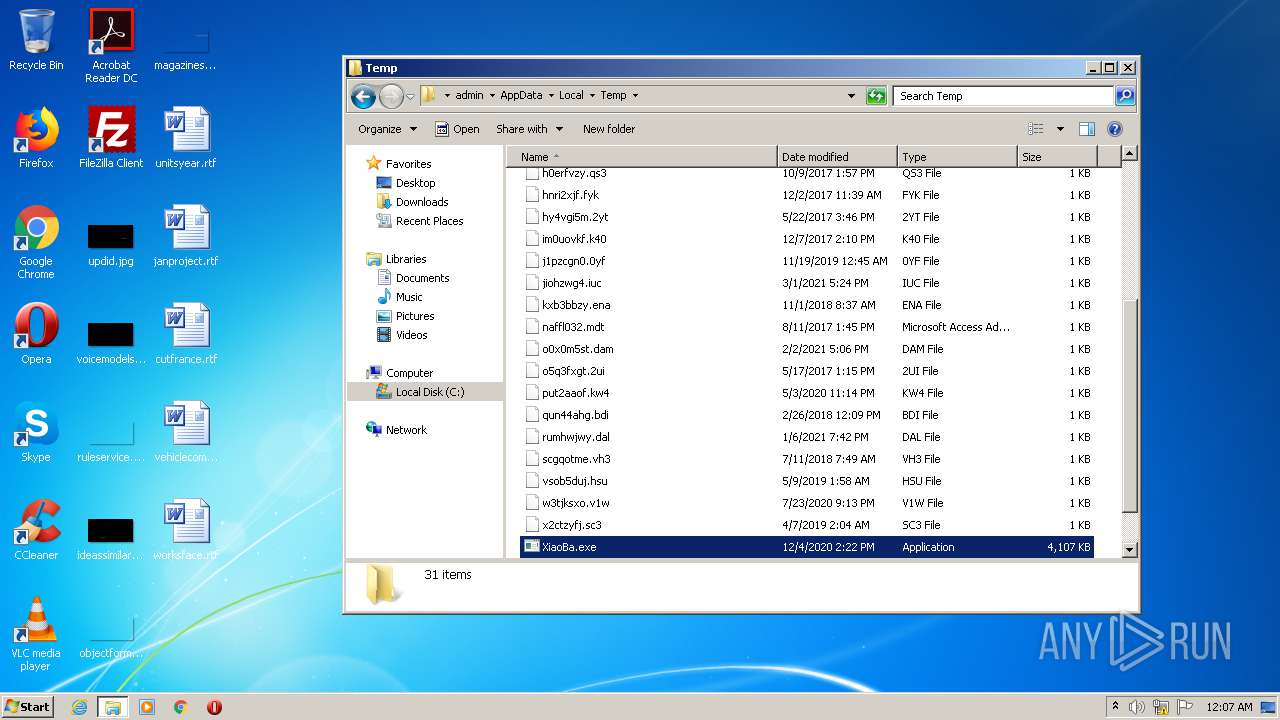Open recent pages dropdown near Forward button

click(x=410, y=97)
